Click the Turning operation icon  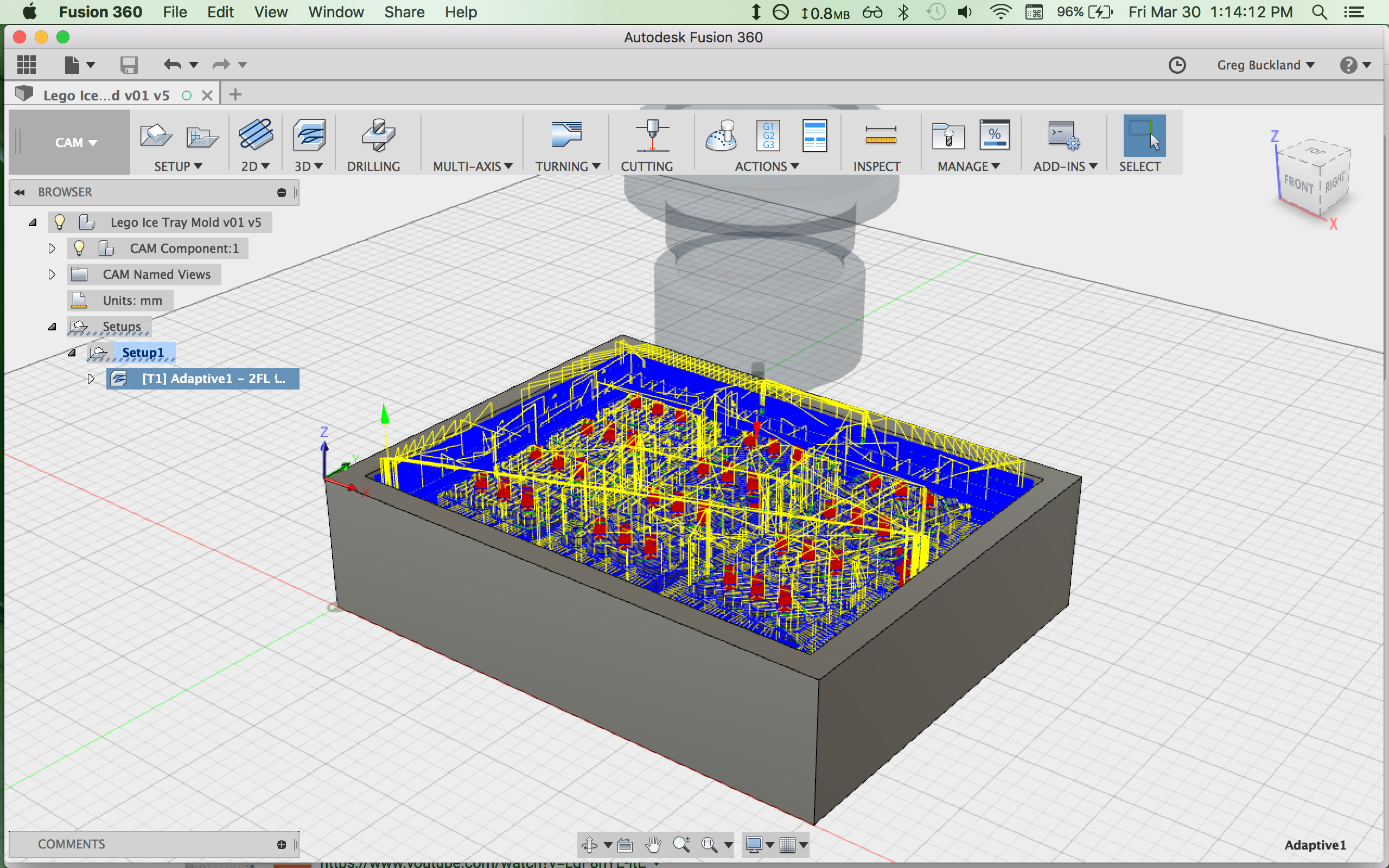(566, 135)
